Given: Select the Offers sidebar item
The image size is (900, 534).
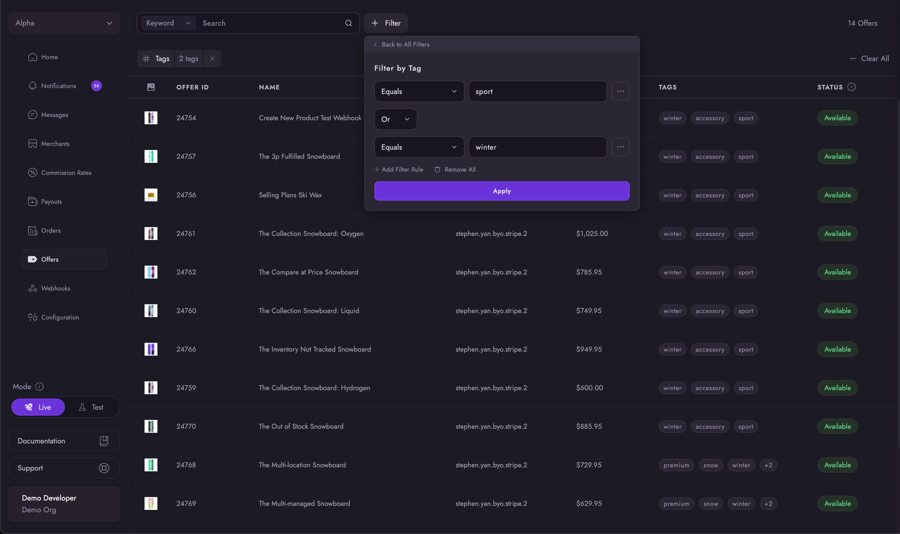Looking at the screenshot, I should pos(64,260).
